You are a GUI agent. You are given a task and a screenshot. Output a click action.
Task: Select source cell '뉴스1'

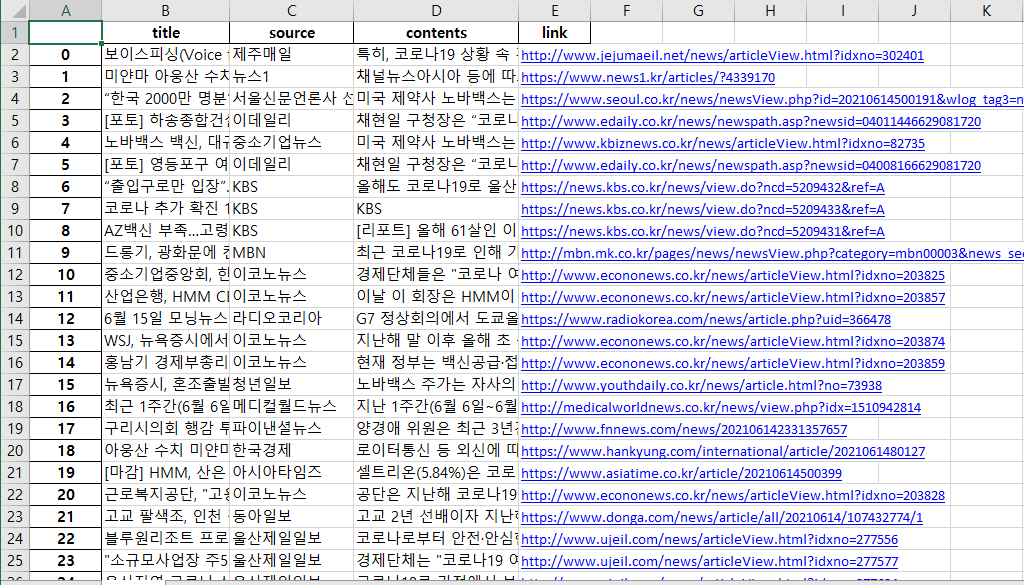tap(291, 76)
